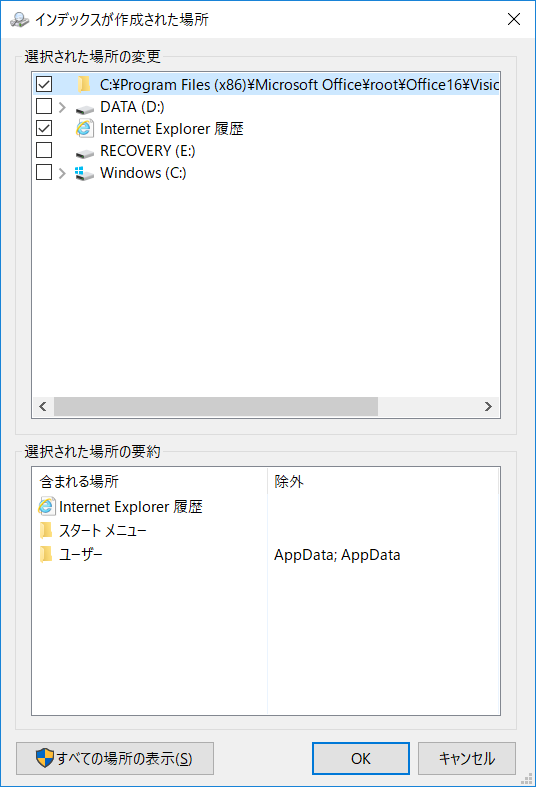
Task: Click the 含まれる場所 column header
Action: point(150,481)
